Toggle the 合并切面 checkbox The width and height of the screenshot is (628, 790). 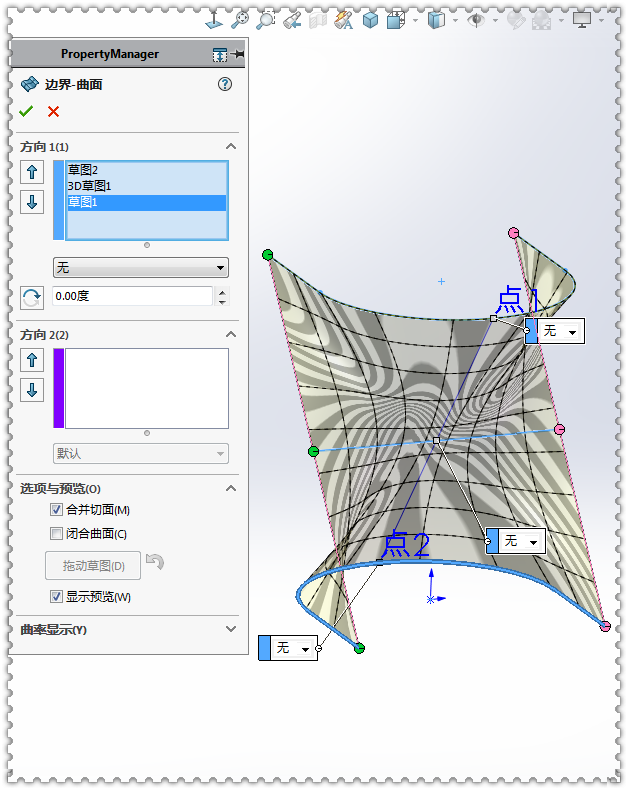(x=57, y=510)
